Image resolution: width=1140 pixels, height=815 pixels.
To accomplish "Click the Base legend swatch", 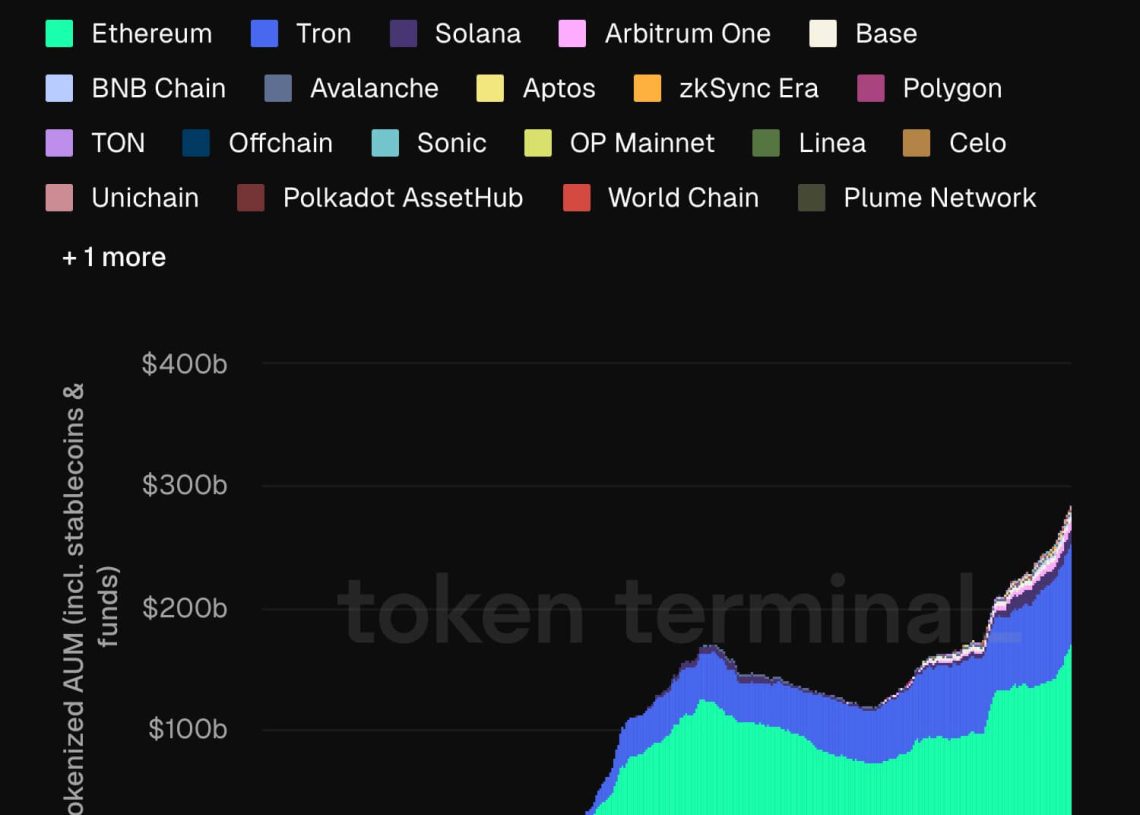I will [823, 34].
